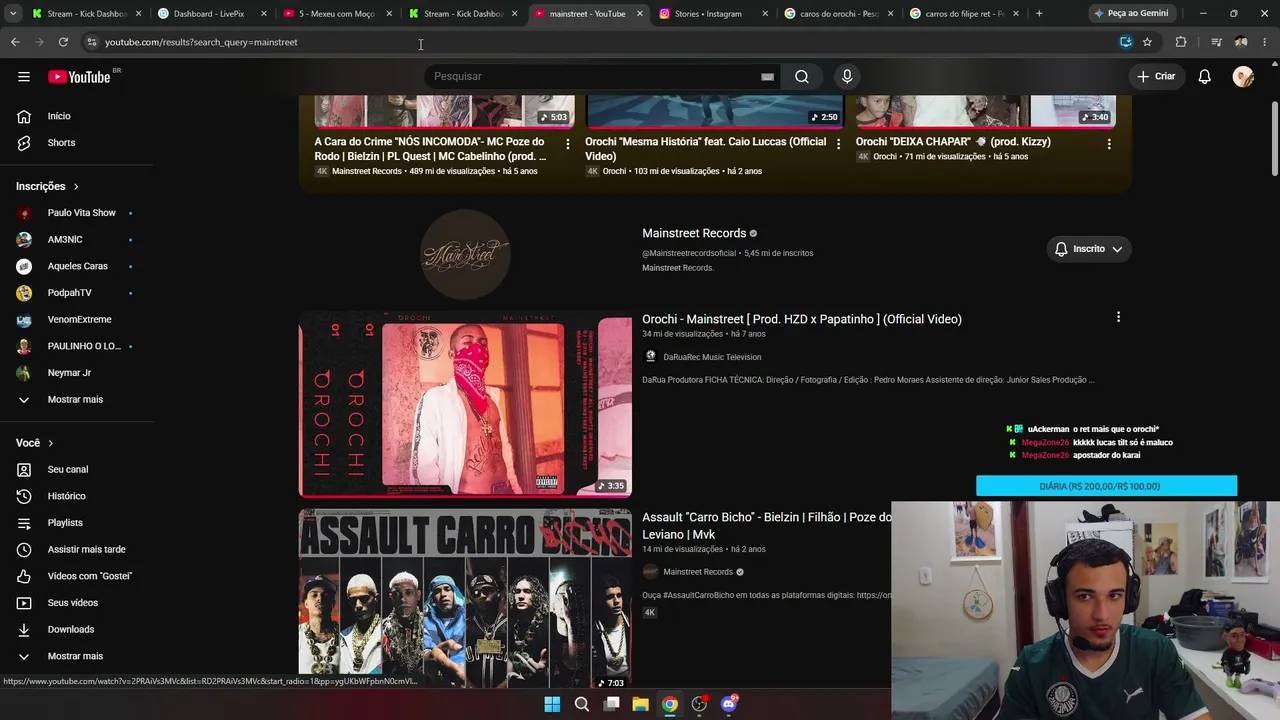Open Windows taskbar search
The width and height of the screenshot is (1280, 720).
point(581,704)
